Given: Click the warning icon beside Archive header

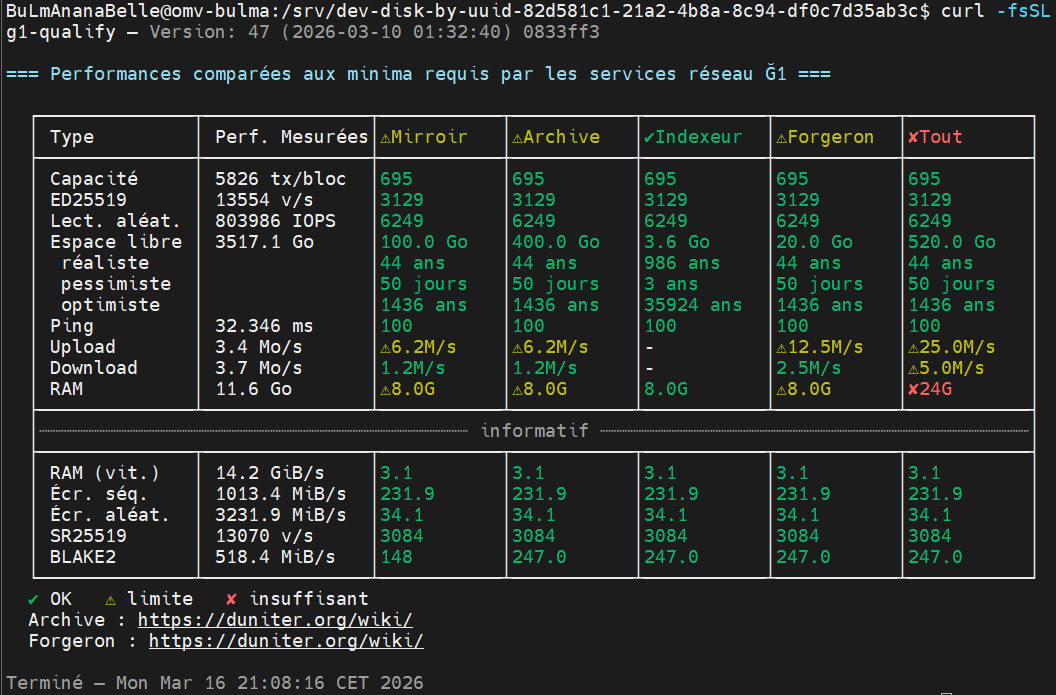Looking at the screenshot, I should pos(517,138).
